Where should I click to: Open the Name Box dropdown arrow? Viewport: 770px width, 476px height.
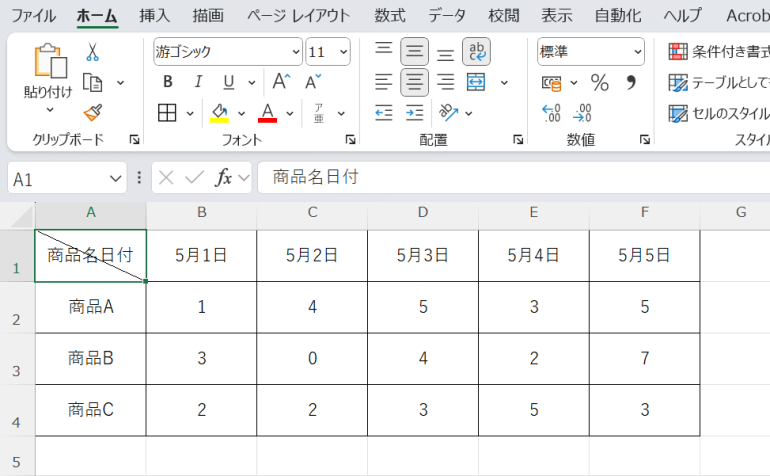coord(115,178)
